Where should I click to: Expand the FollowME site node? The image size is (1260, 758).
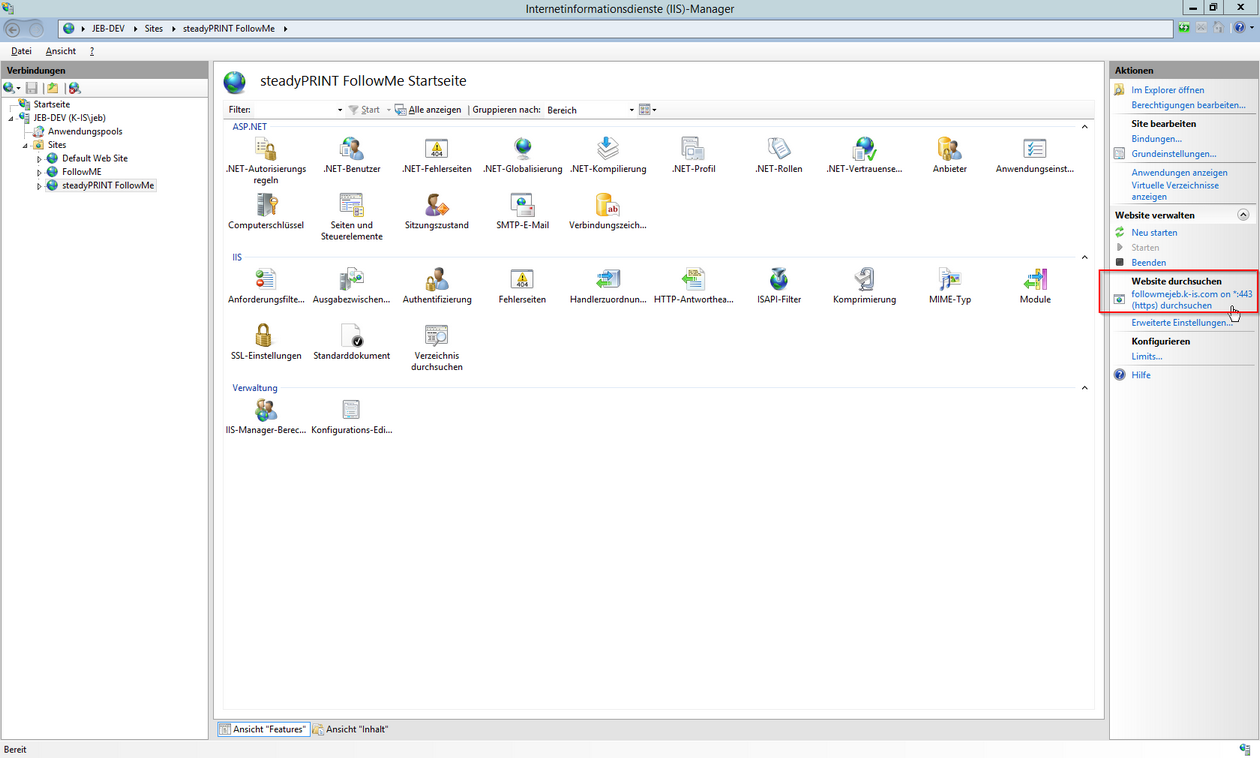click(x=40, y=172)
